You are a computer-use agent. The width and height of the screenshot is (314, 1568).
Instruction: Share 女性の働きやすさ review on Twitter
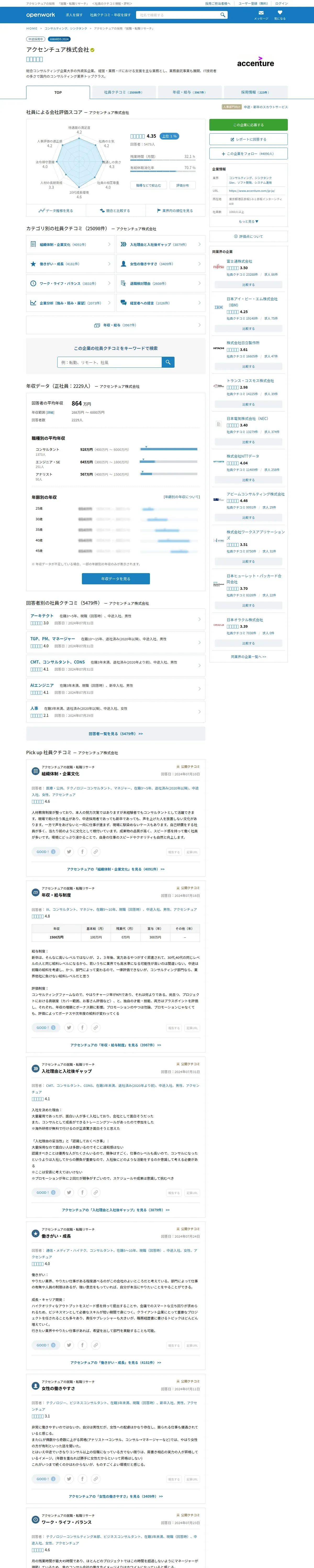click(69, 1479)
